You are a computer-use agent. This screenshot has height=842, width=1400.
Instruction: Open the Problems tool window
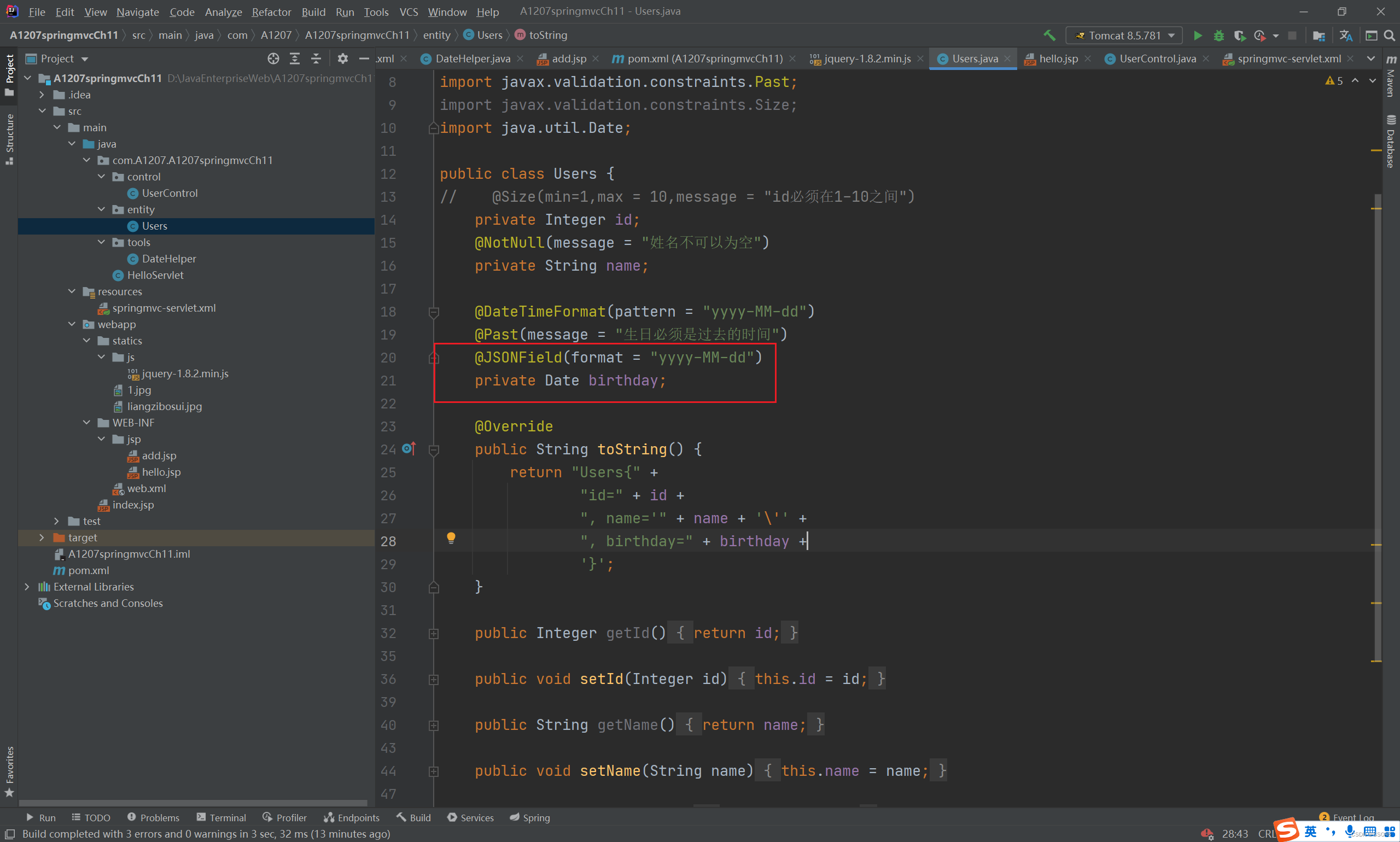(153, 817)
